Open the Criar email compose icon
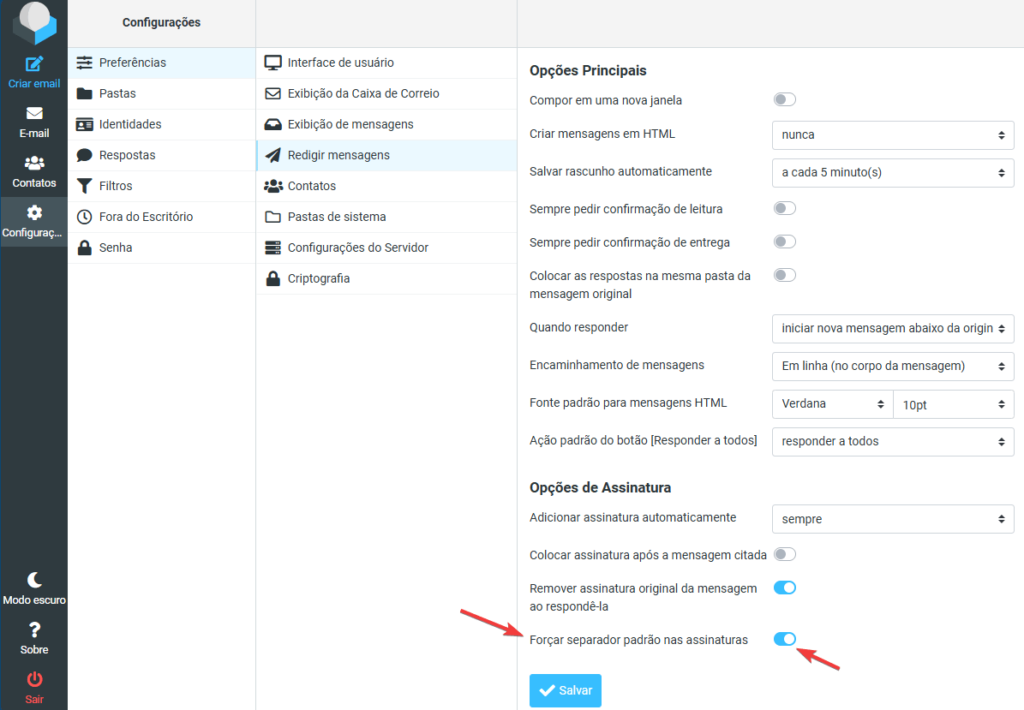The height and width of the screenshot is (710, 1024). coord(33,67)
